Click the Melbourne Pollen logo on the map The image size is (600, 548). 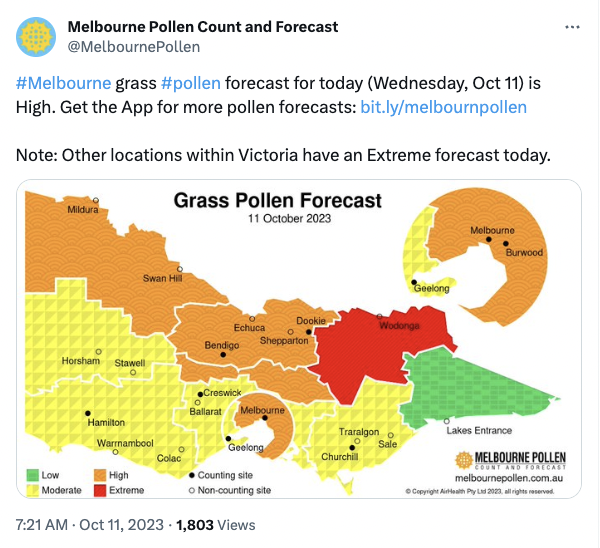(x=510, y=460)
